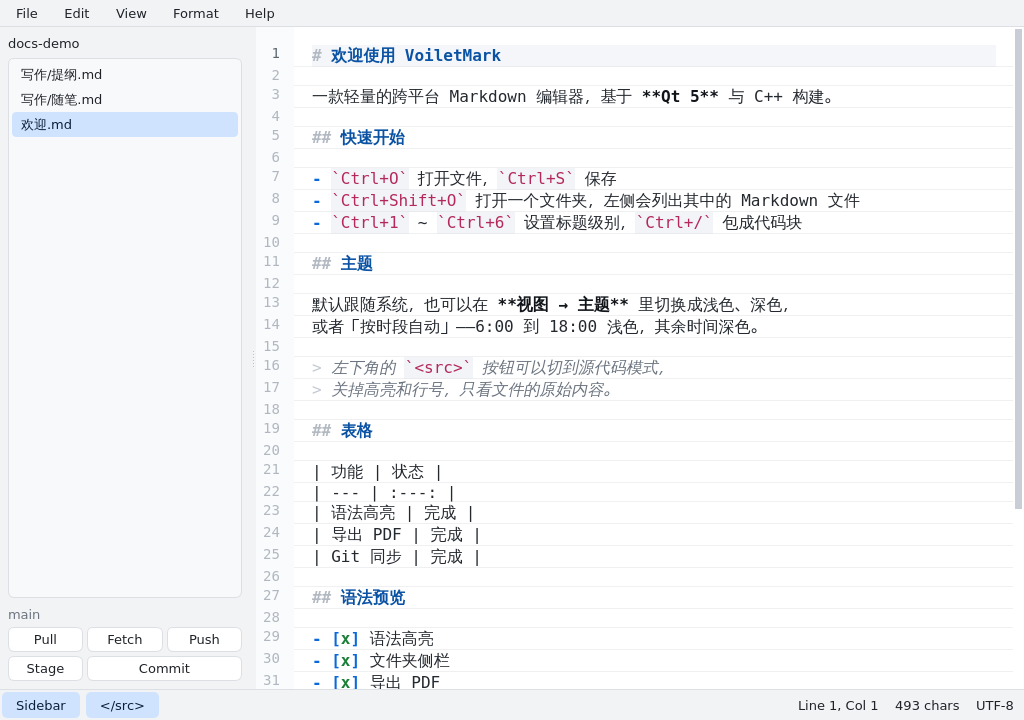
Task: Open the View menu
Action: [x=131, y=13]
